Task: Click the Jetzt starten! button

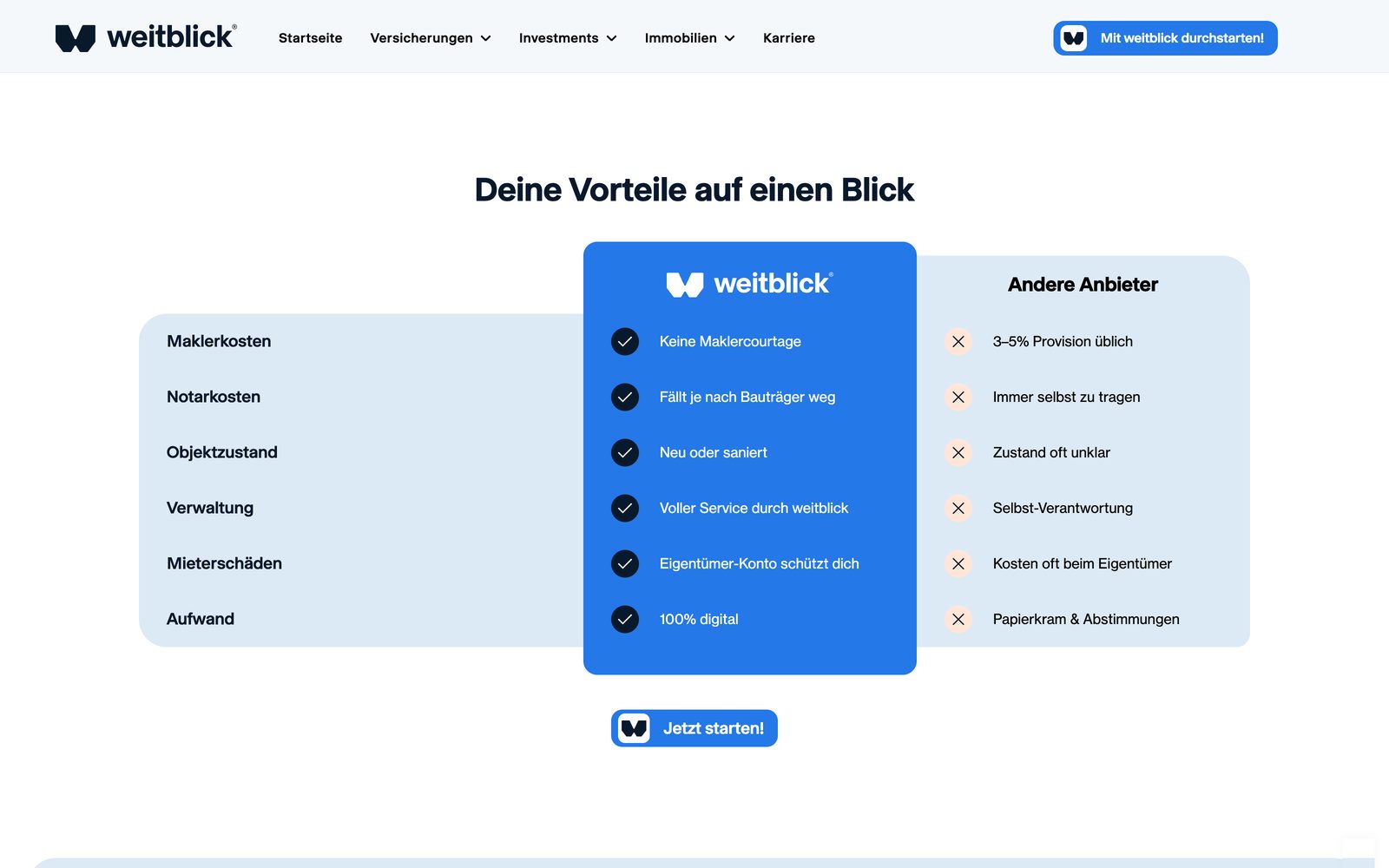Action: tap(694, 728)
